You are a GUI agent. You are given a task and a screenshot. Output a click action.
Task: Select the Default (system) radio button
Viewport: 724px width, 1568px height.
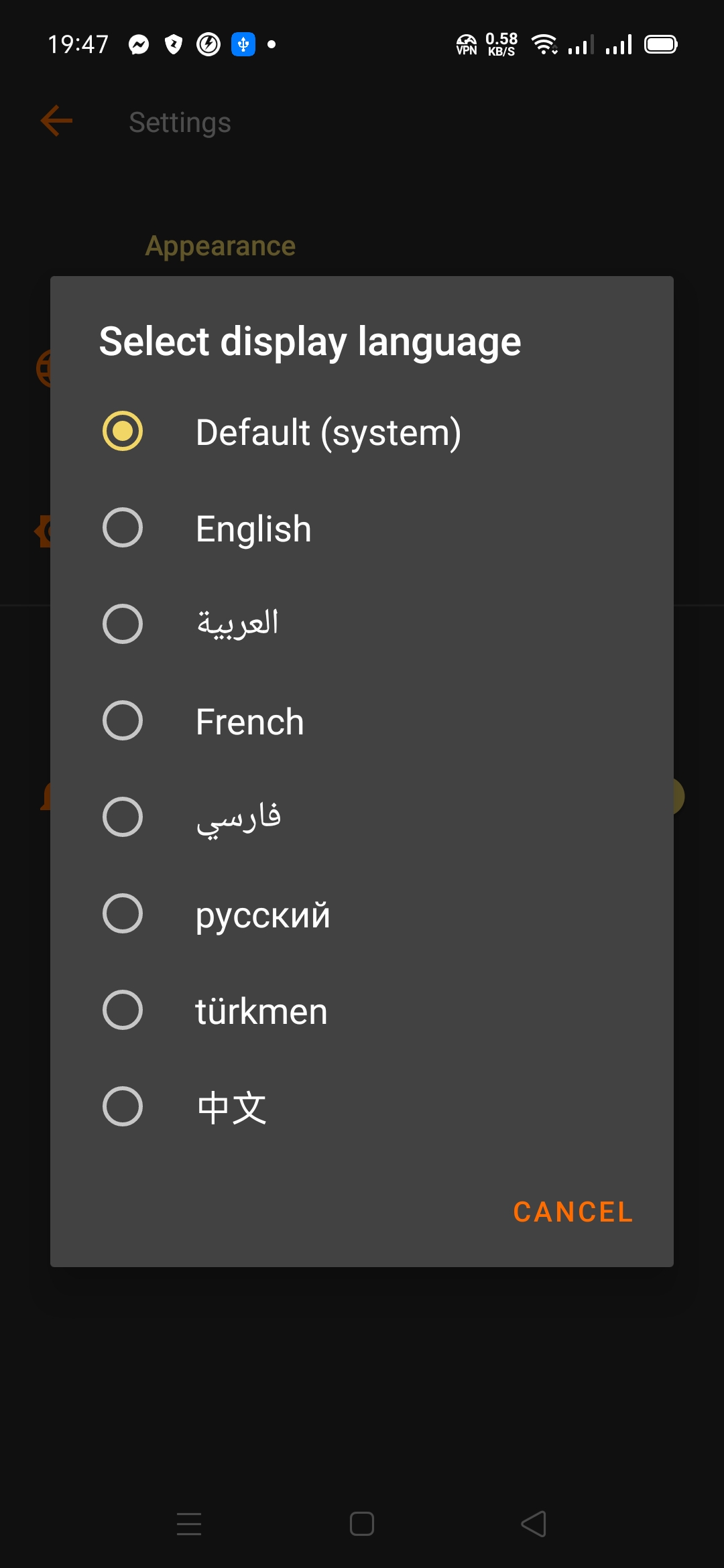pos(123,431)
